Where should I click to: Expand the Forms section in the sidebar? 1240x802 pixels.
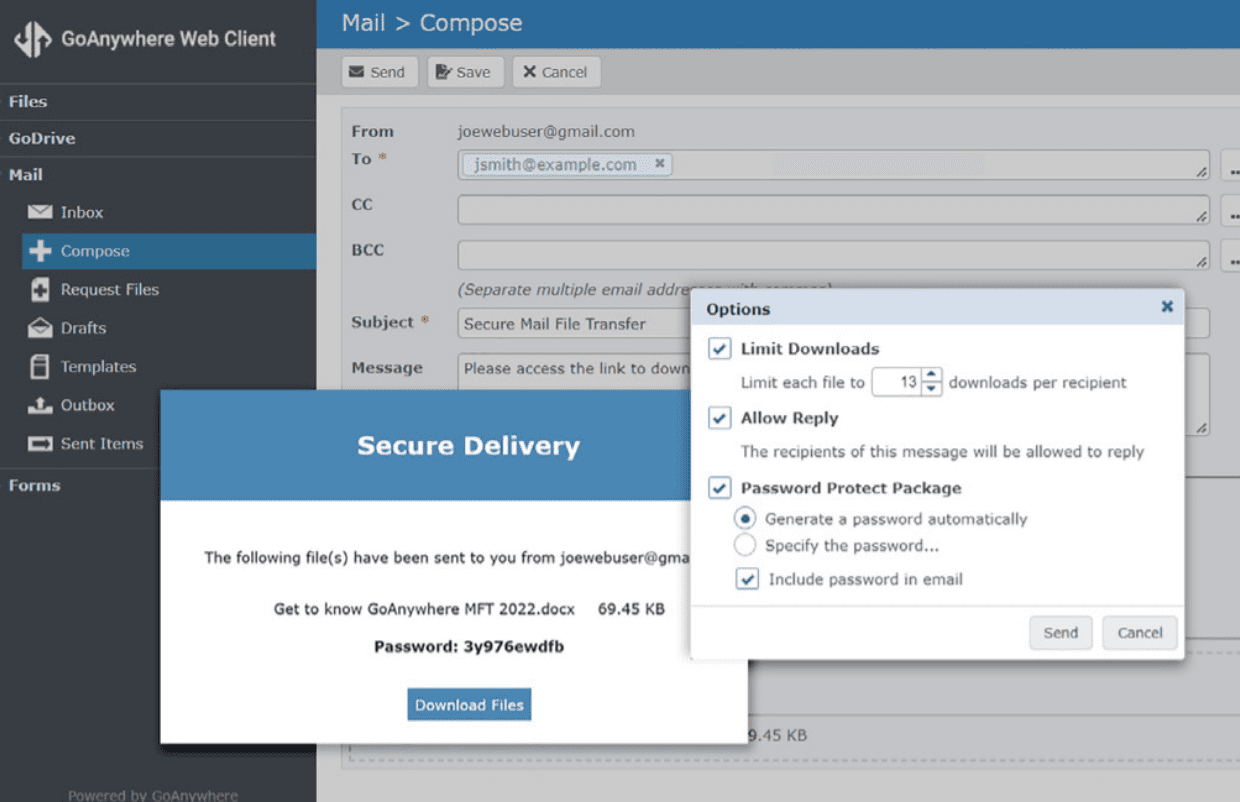[34, 485]
